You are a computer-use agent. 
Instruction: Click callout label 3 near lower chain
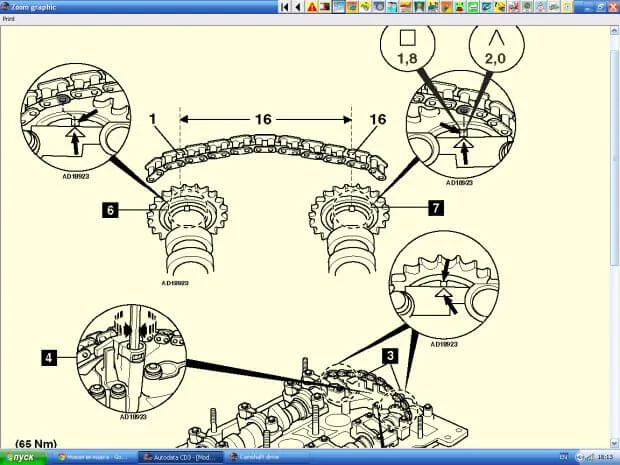pyautogui.click(x=391, y=355)
